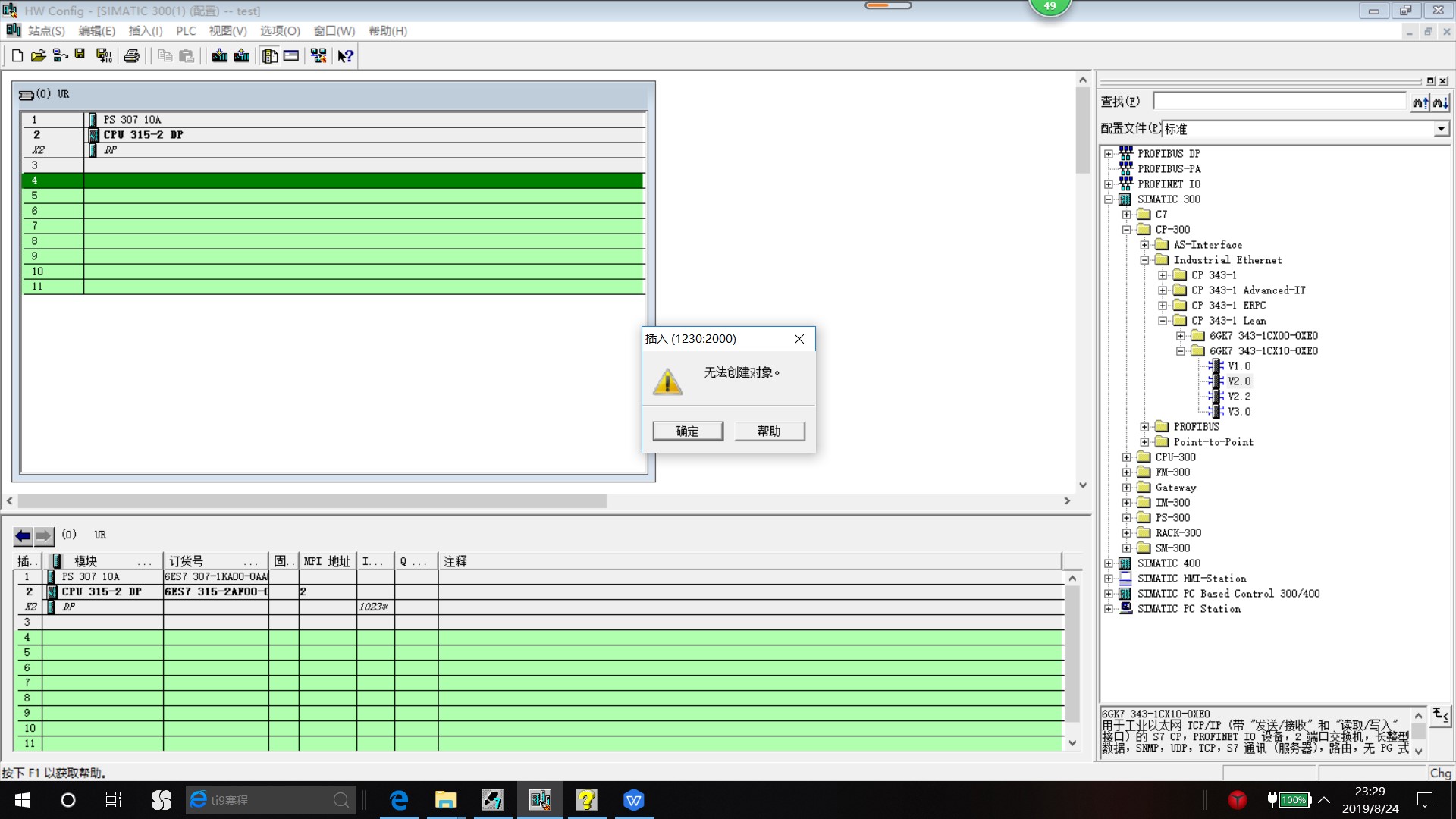Expand the CPU-300 folder
Image resolution: width=1456 pixels, height=819 pixels.
[1127, 457]
